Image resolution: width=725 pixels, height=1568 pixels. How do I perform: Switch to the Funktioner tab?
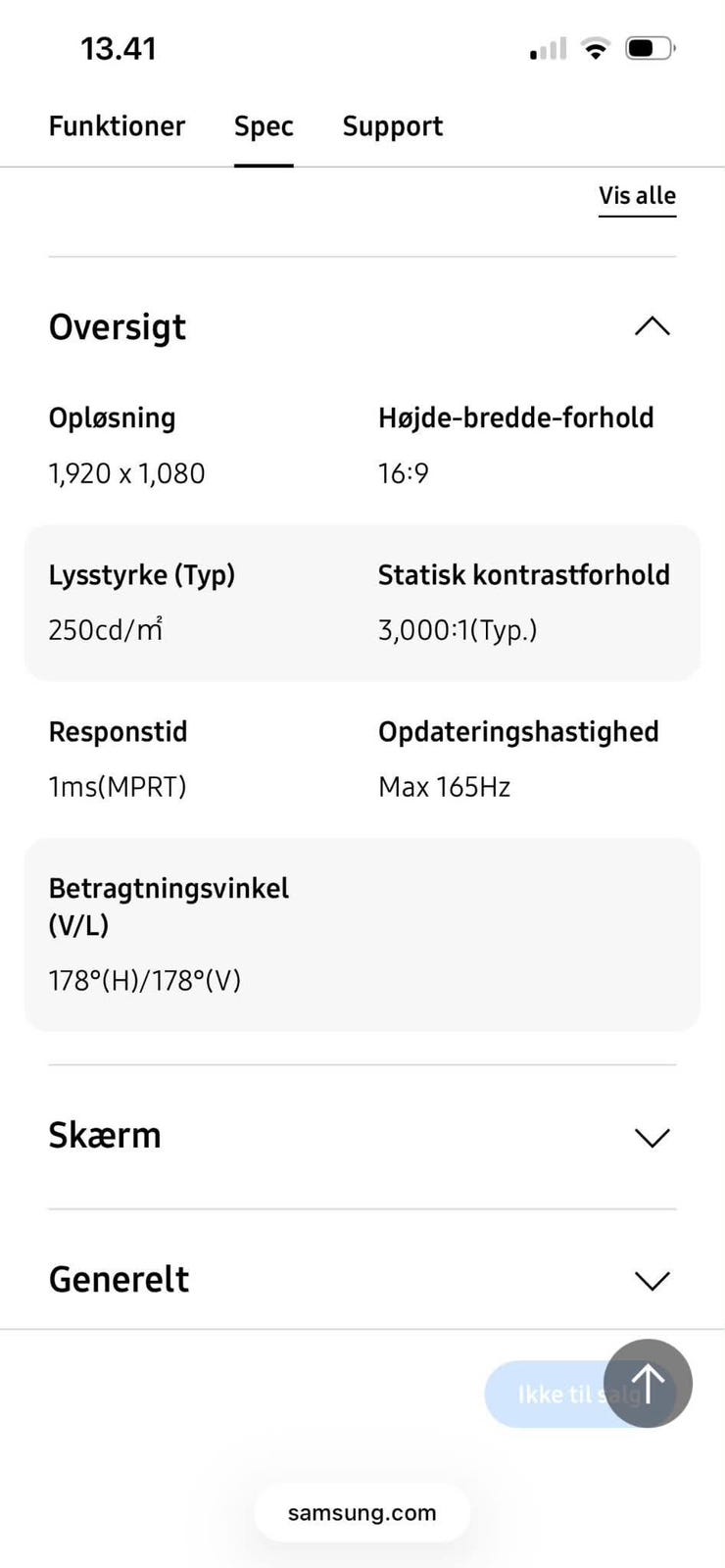117,126
